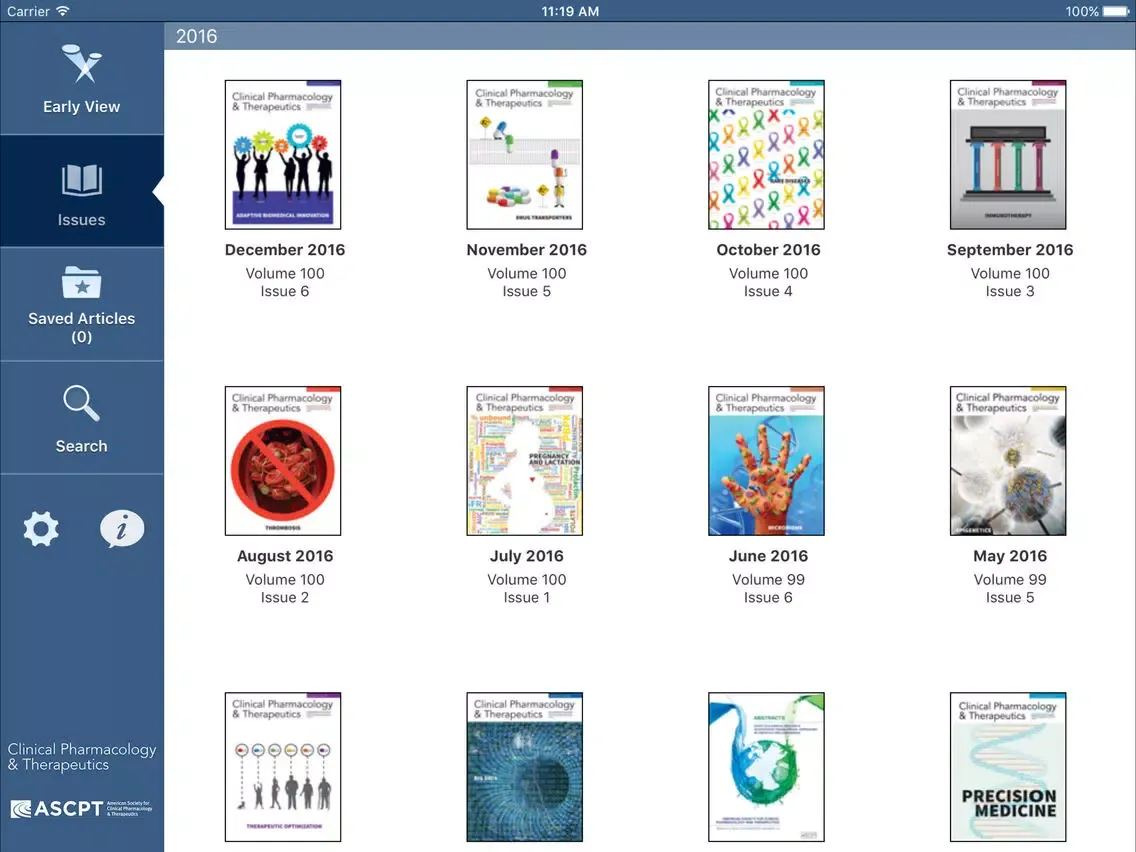View the July 2016 Pregnancy and Lactation cover
1136x852 pixels.
[x=525, y=460]
